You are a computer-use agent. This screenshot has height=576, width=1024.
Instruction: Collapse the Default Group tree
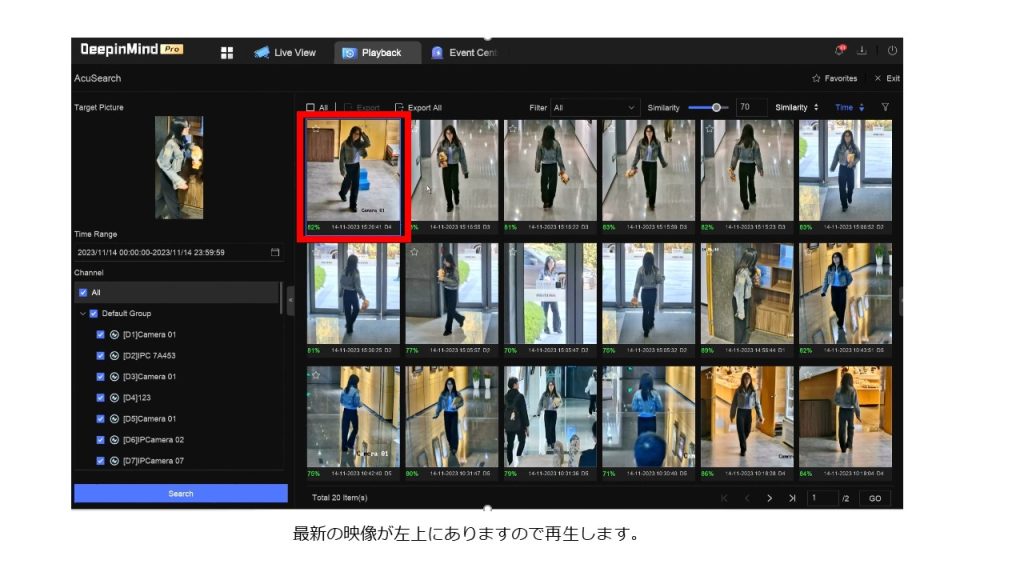tap(83, 313)
